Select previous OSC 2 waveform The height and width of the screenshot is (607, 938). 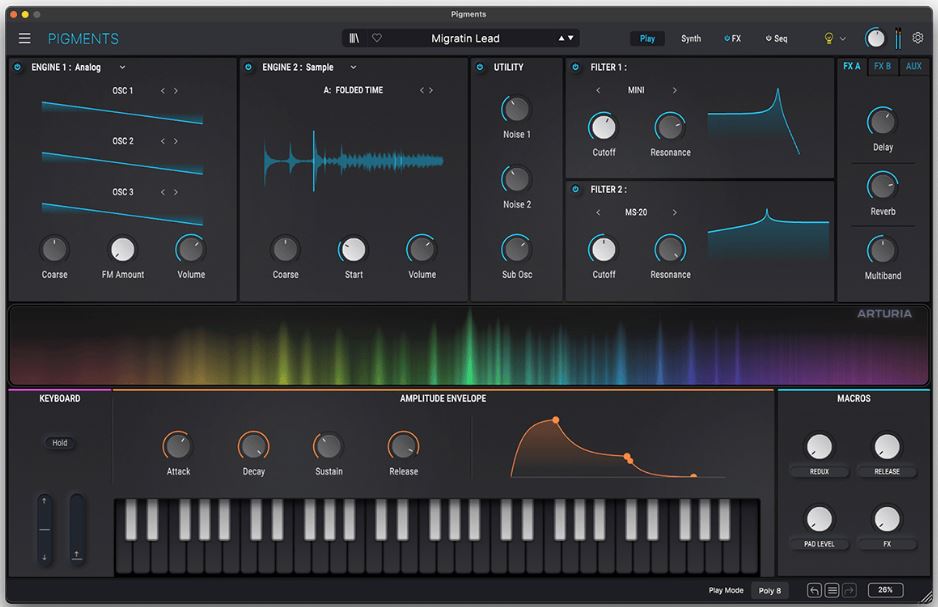(x=163, y=141)
